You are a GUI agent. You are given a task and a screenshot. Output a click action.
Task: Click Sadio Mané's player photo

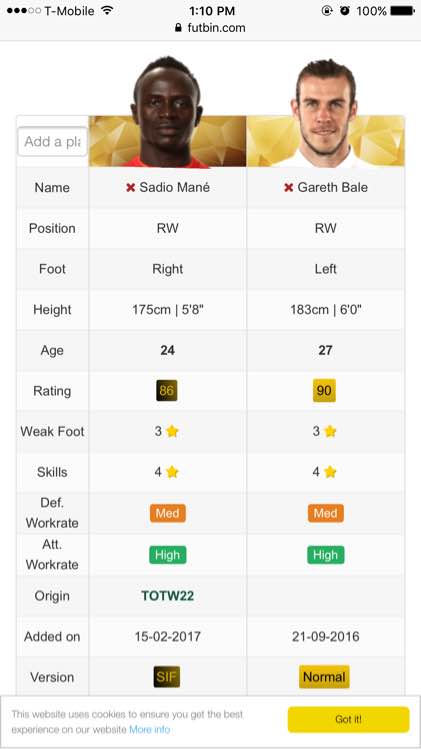click(167, 111)
